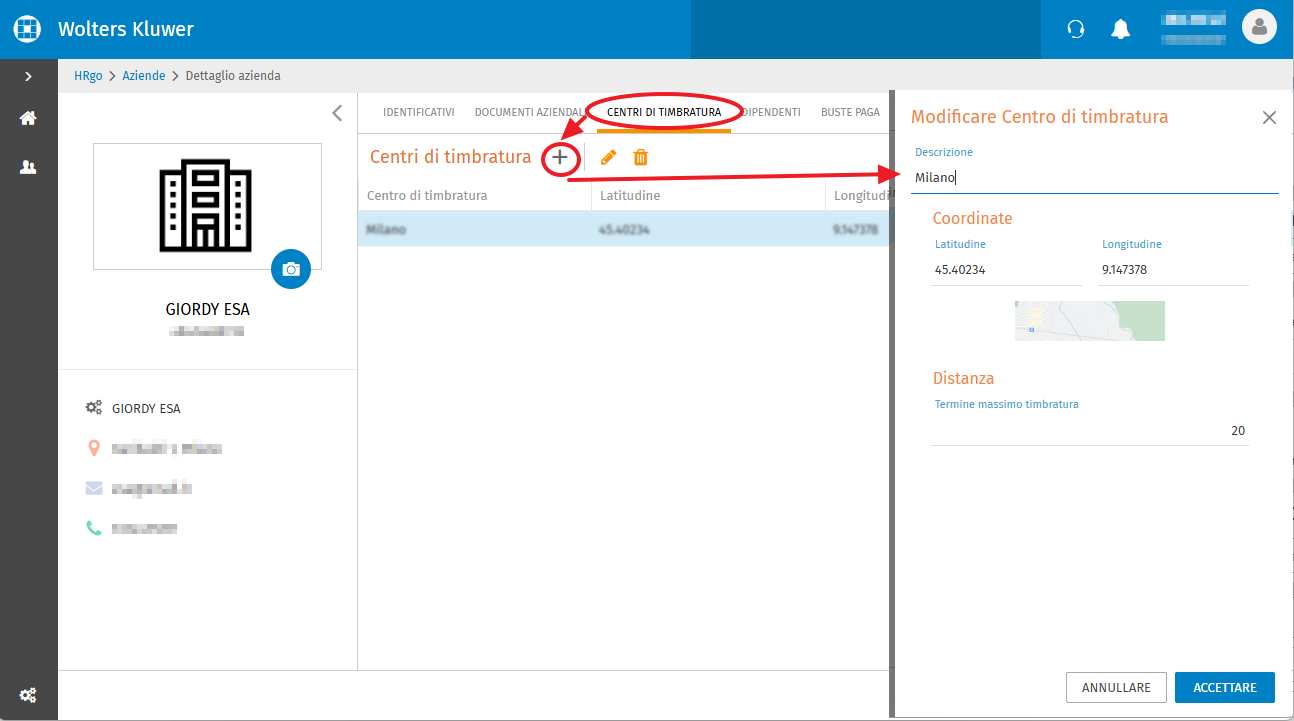Open the settings gears in sidebar

[28, 695]
